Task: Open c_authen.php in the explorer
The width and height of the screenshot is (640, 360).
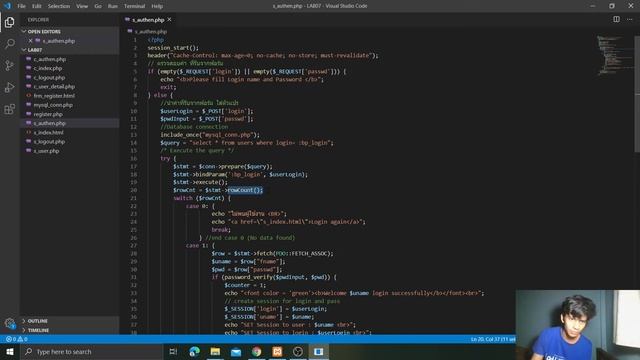Action: click(x=49, y=59)
